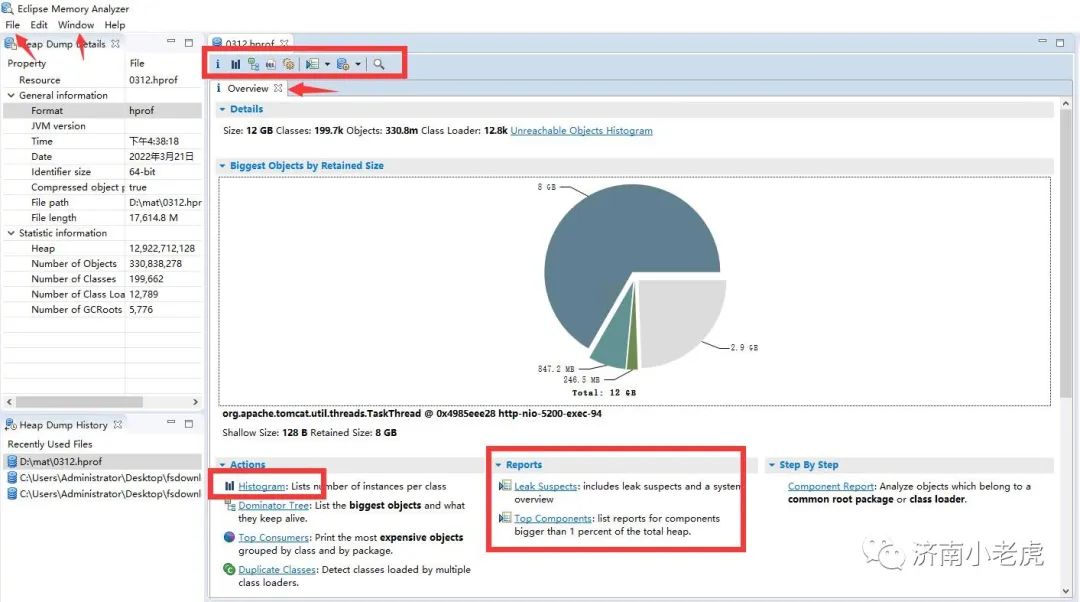Open the File menu
1080x602 pixels.
pos(12,25)
